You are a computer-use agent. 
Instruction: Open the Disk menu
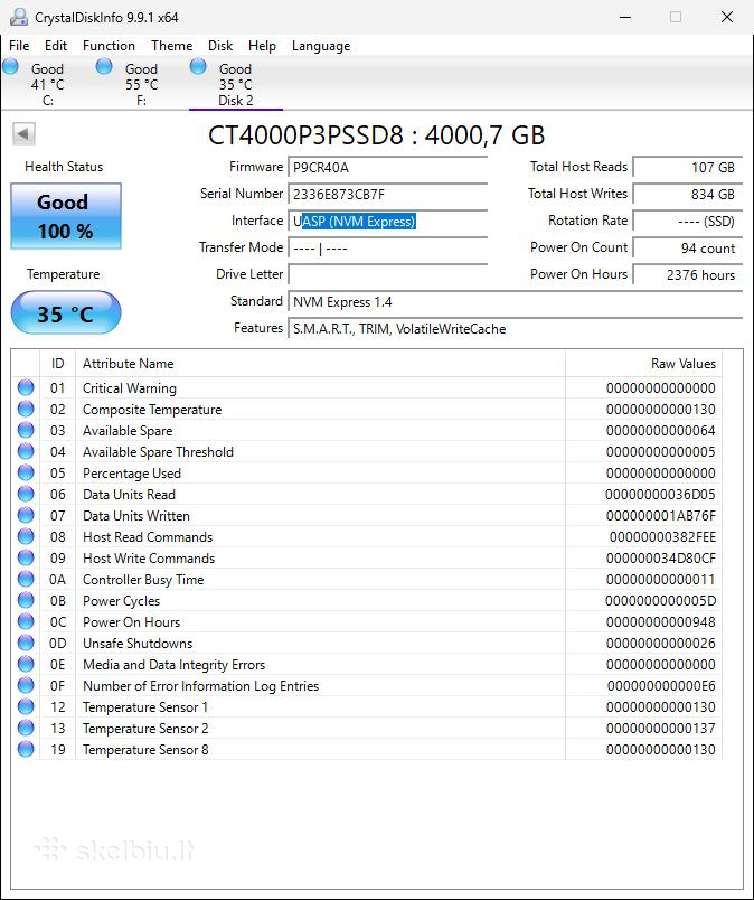pyautogui.click(x=220, y=45)
